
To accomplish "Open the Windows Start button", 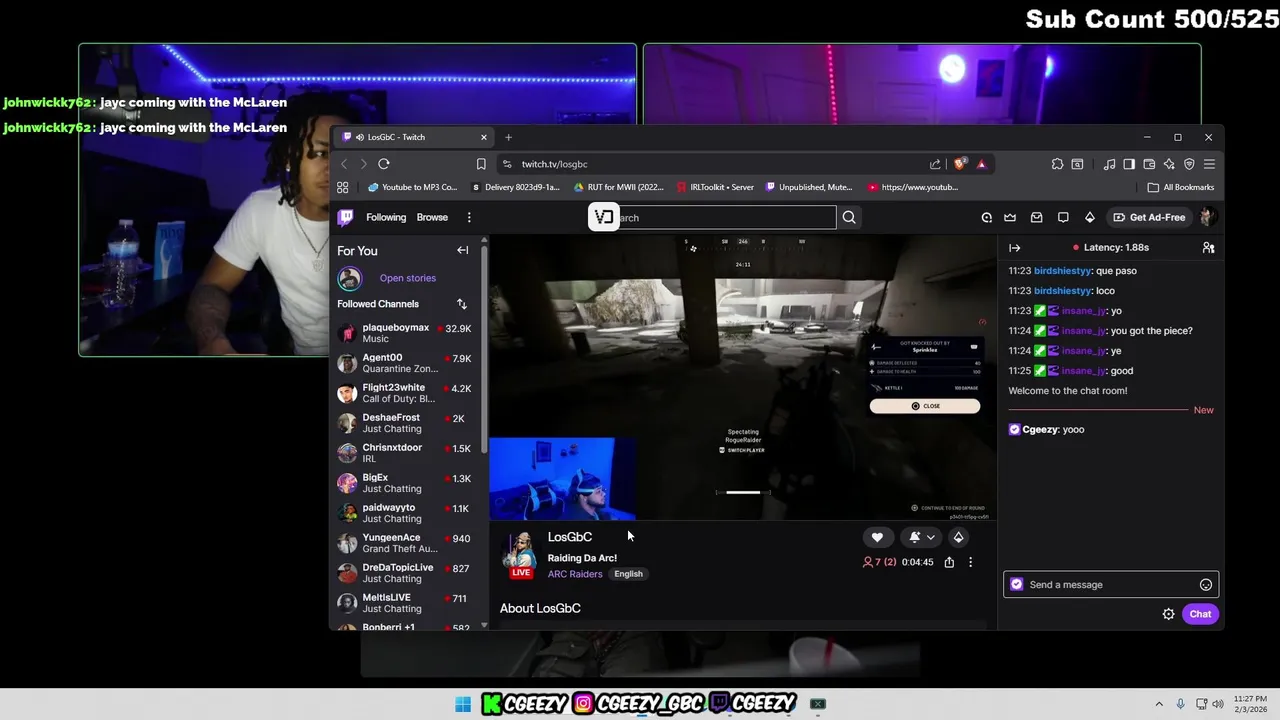I will click(x=463, y=704).
